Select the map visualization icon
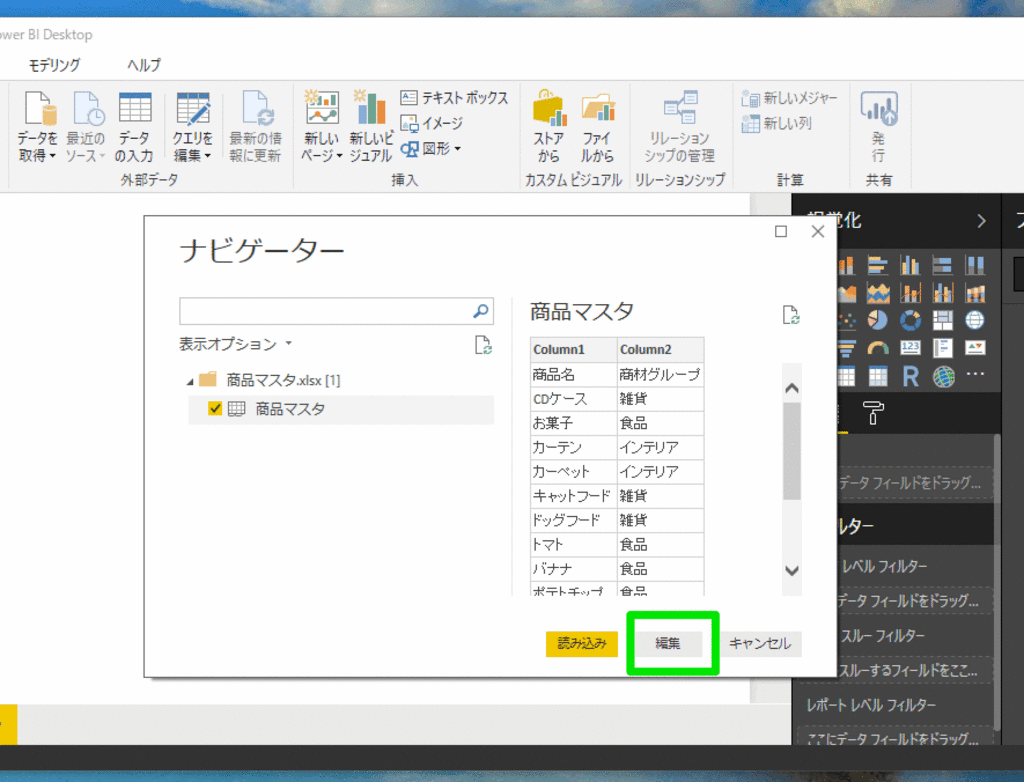Image resolution: width=1024 pixels, height=782 pixels. pos(975,320)
